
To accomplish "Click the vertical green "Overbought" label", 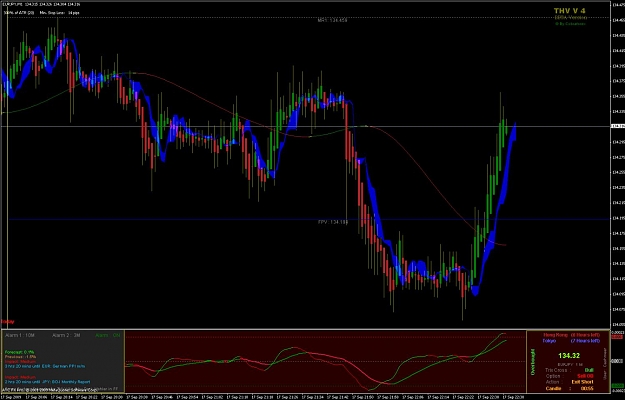I will [533, 362].
